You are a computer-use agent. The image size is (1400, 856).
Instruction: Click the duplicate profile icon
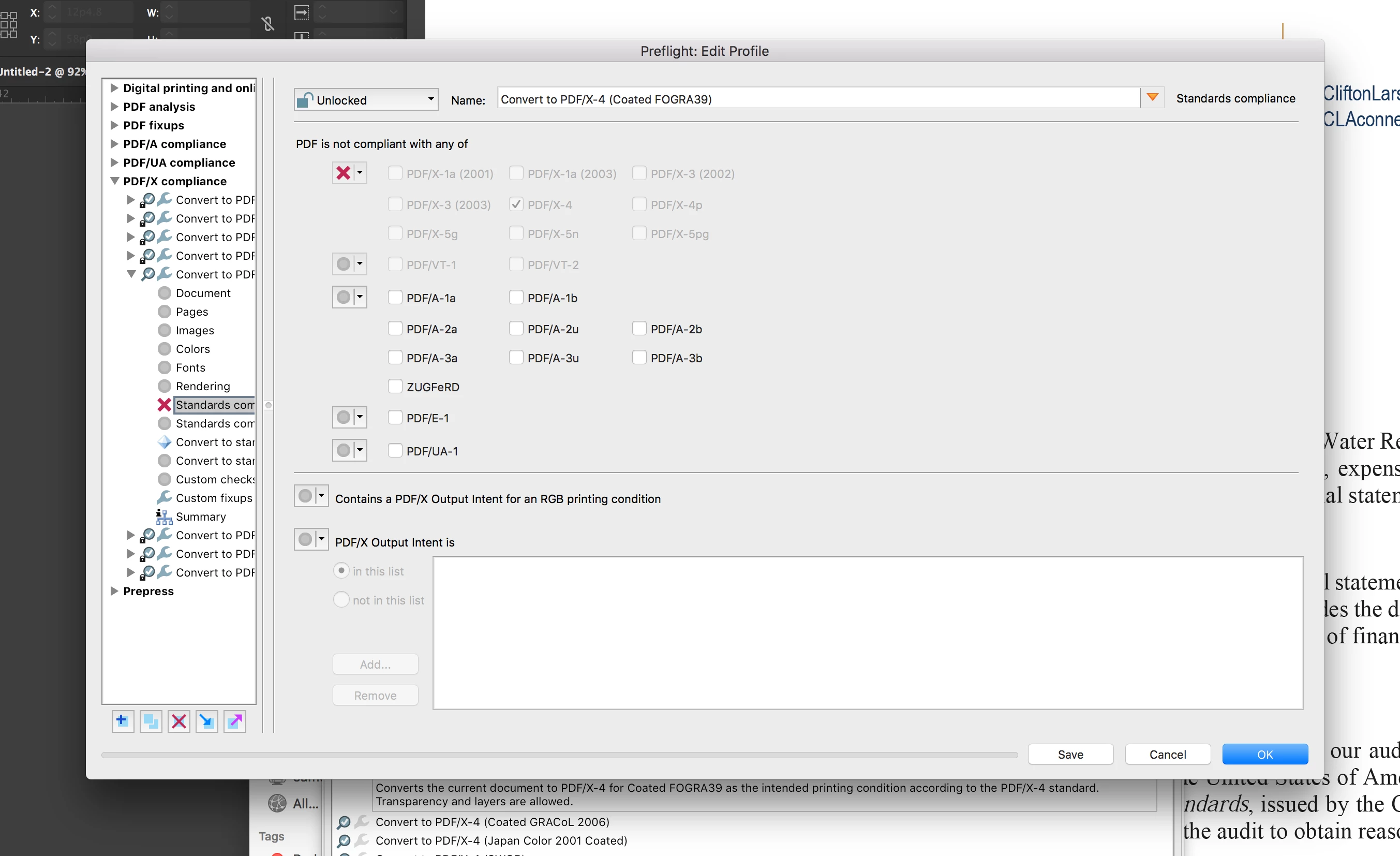[151, 721]
